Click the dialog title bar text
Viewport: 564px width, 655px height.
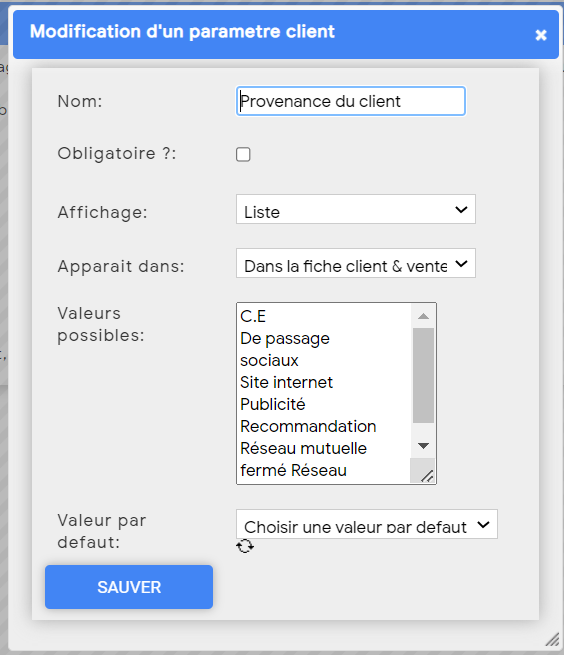pos(182,32)
